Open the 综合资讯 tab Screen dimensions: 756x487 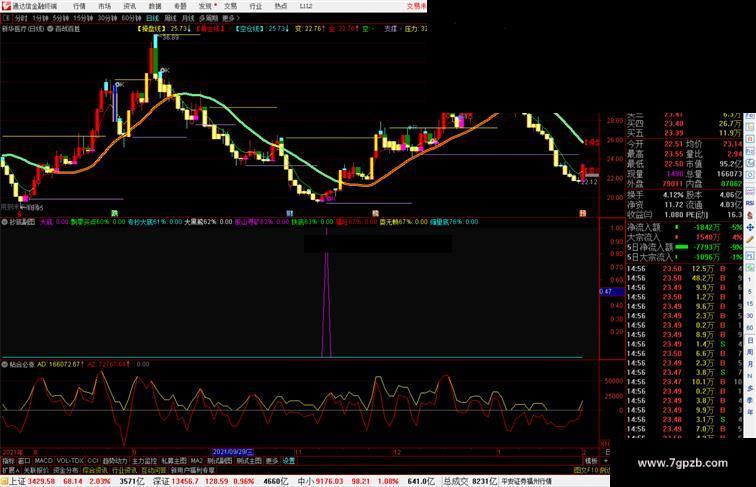95,470
